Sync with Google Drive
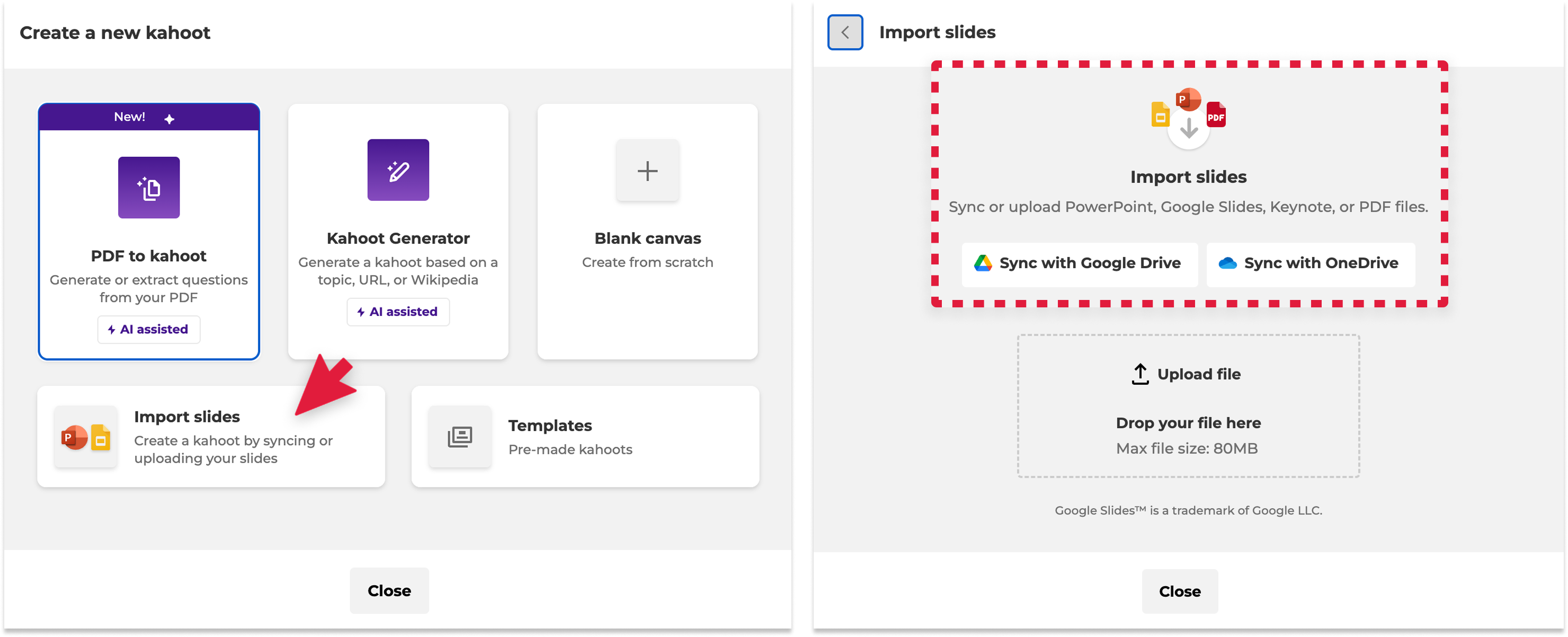The image size is (1568, 637). pos(1080,264)
